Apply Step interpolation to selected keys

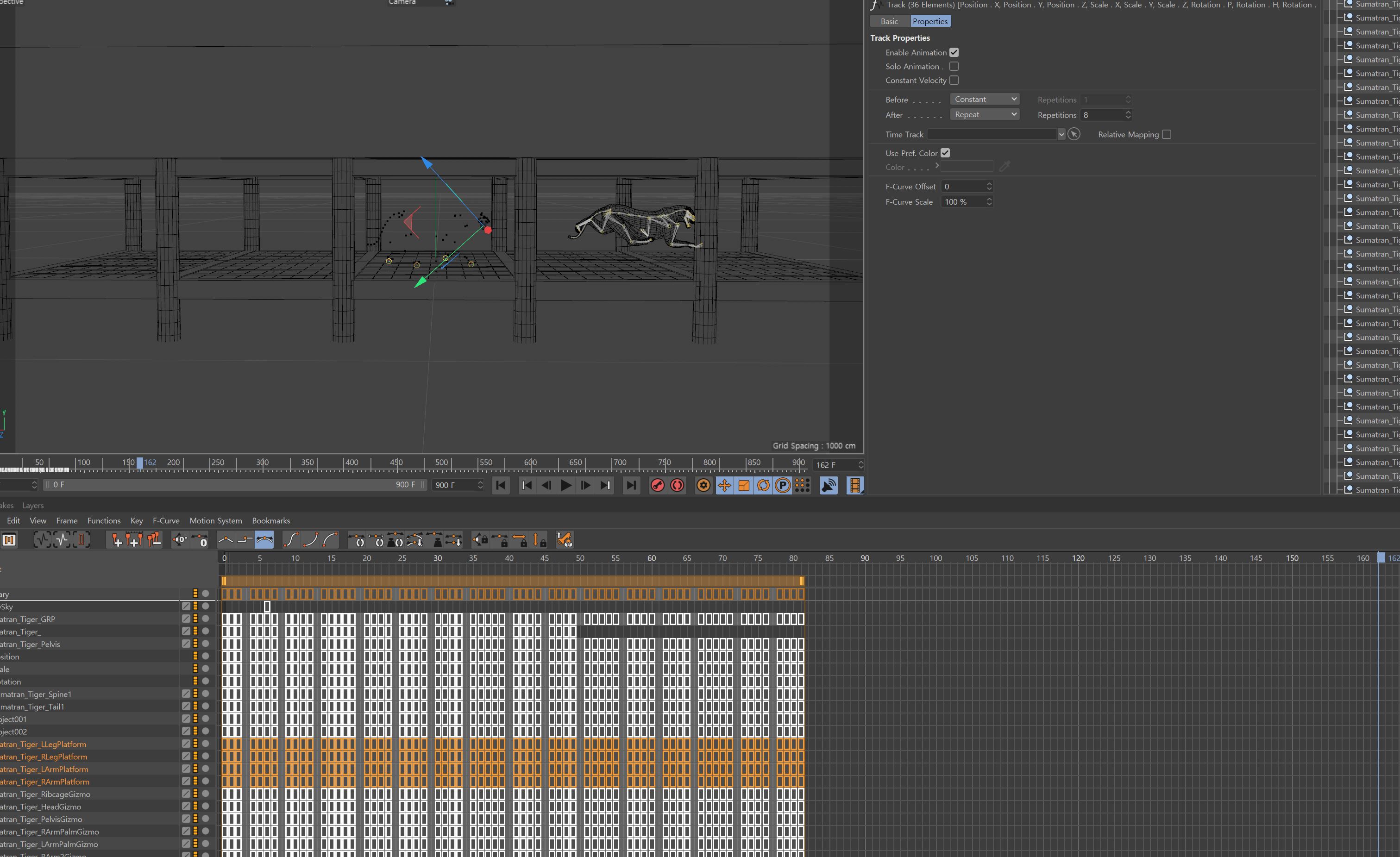coord(245,539)
